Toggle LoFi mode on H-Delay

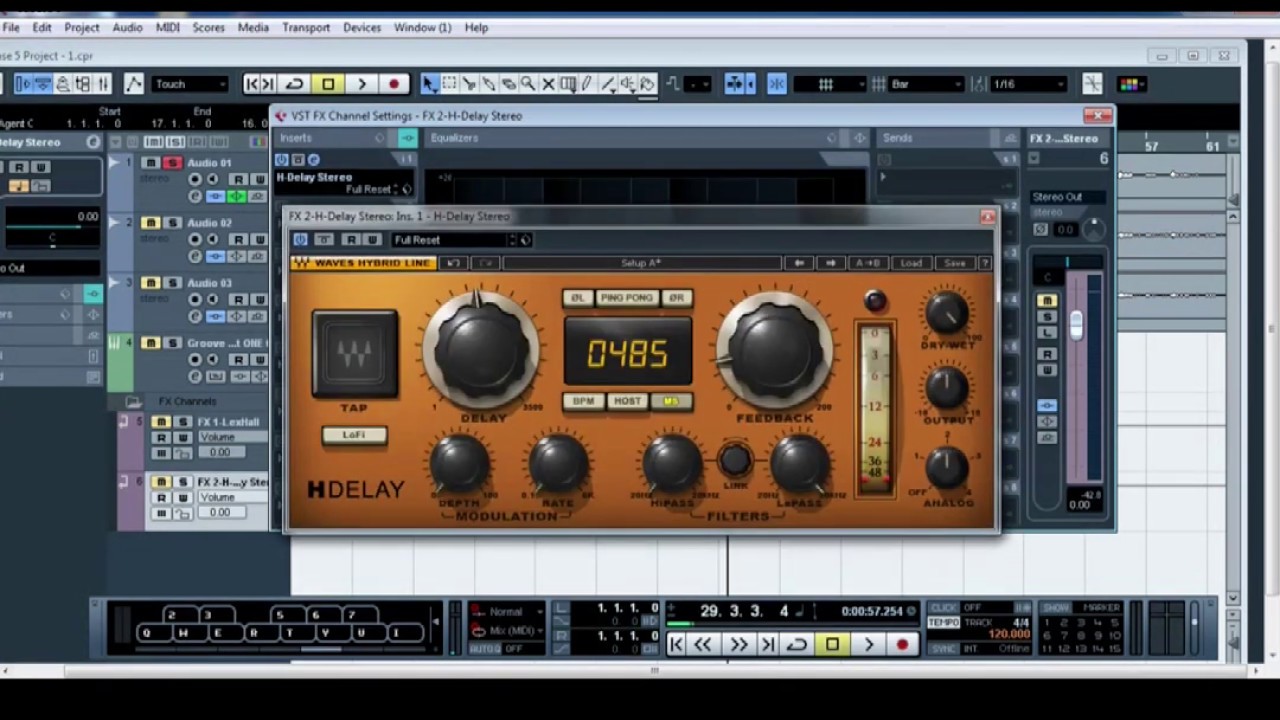(x=354, y=435)
